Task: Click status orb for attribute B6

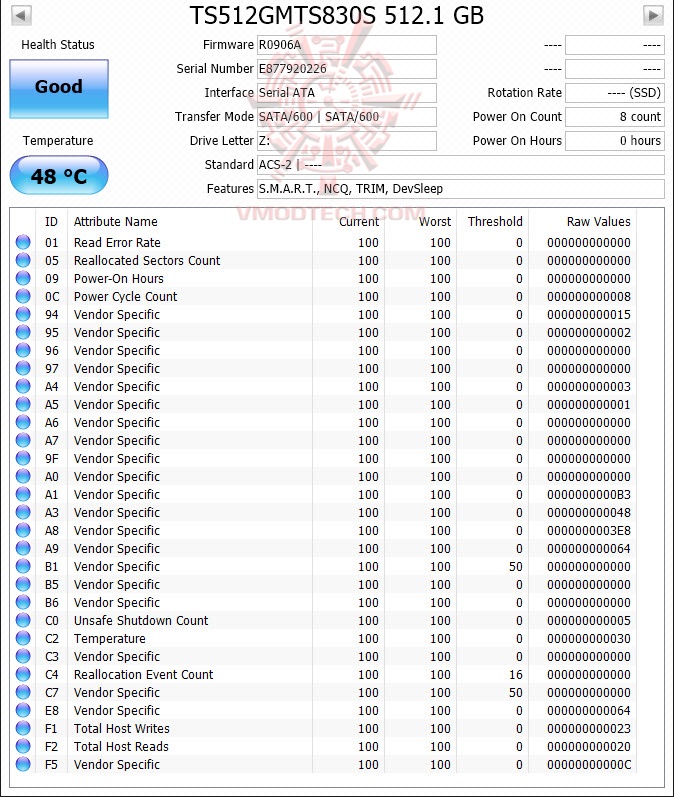Action: [23, 602]
